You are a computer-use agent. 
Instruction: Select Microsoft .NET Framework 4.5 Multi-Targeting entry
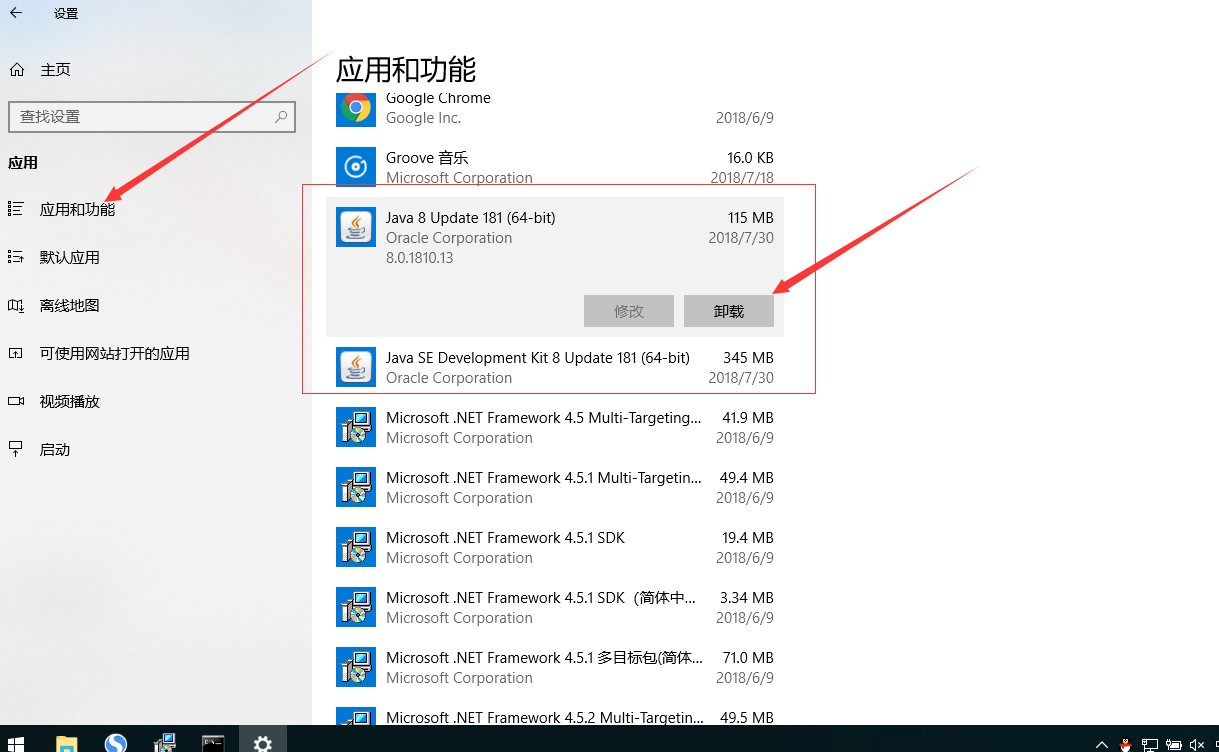[555, 427]
